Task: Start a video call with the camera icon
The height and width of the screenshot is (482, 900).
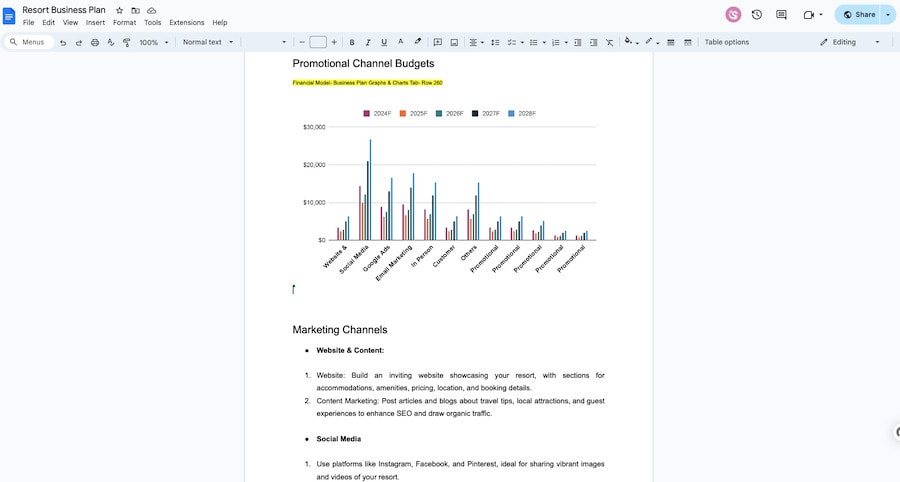Action: click(809, 15)
